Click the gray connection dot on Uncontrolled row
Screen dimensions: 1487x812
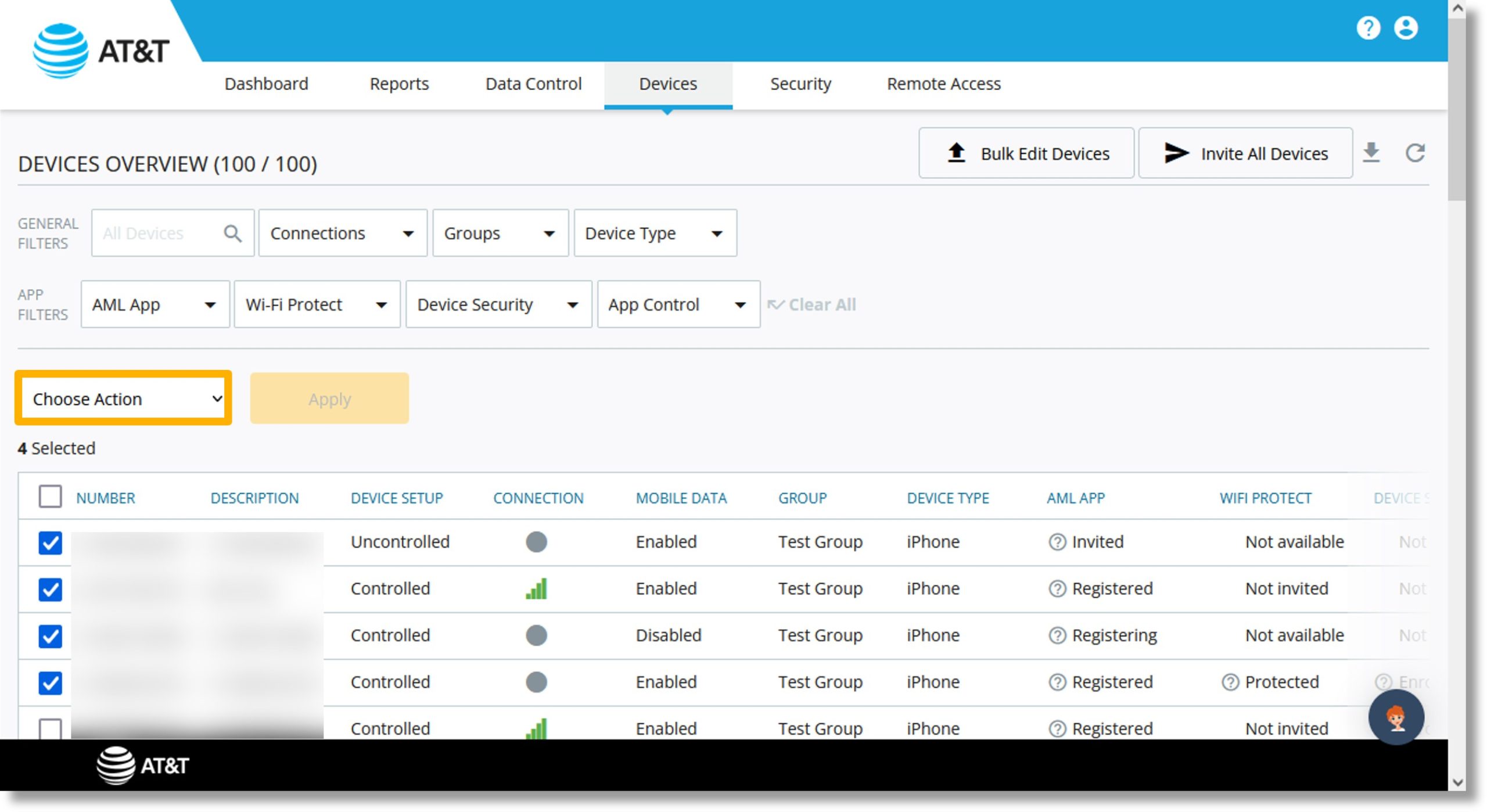[536, 541]
